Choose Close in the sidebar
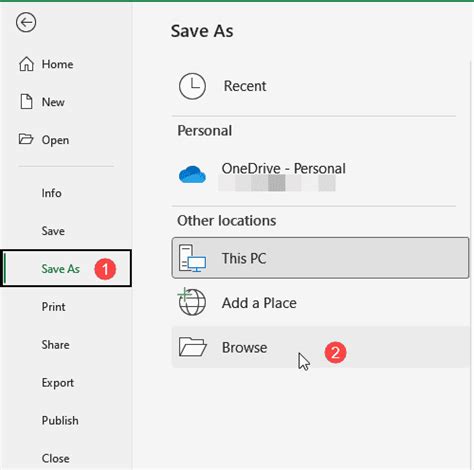Screen dimensions: 474x470 tap(55, 458)
